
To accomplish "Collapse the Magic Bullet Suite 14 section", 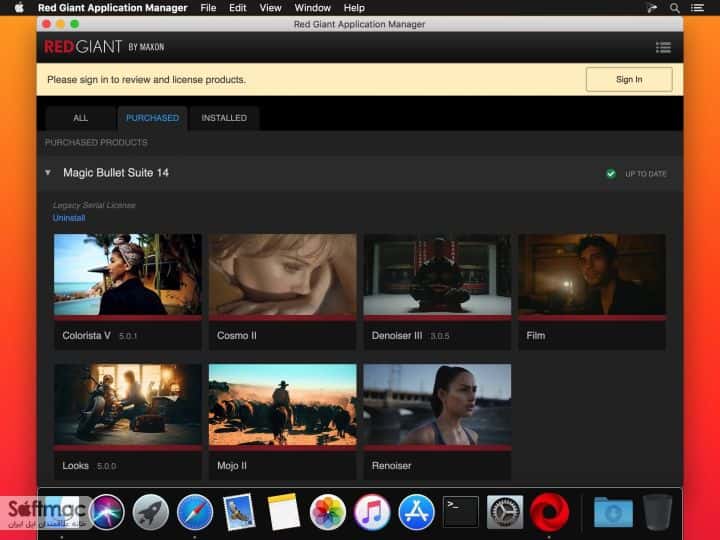I will pyautogui.click(x=48, y=173).
